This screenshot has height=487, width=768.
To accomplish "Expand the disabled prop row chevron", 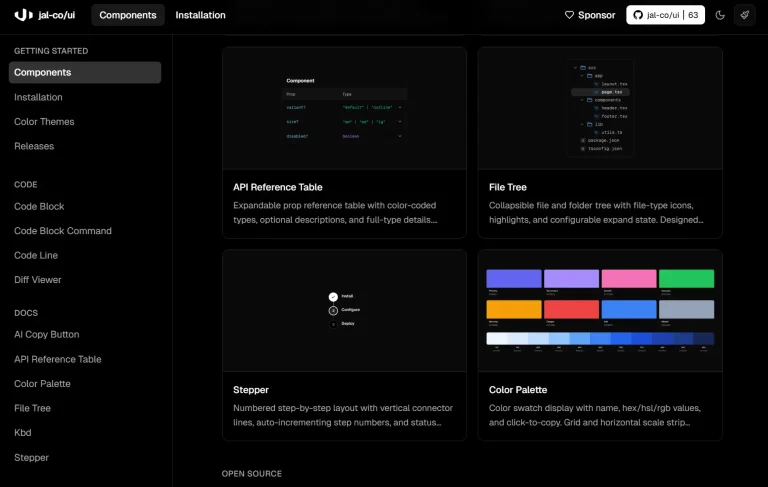I will pyautogui.click(x=400, y=135).
